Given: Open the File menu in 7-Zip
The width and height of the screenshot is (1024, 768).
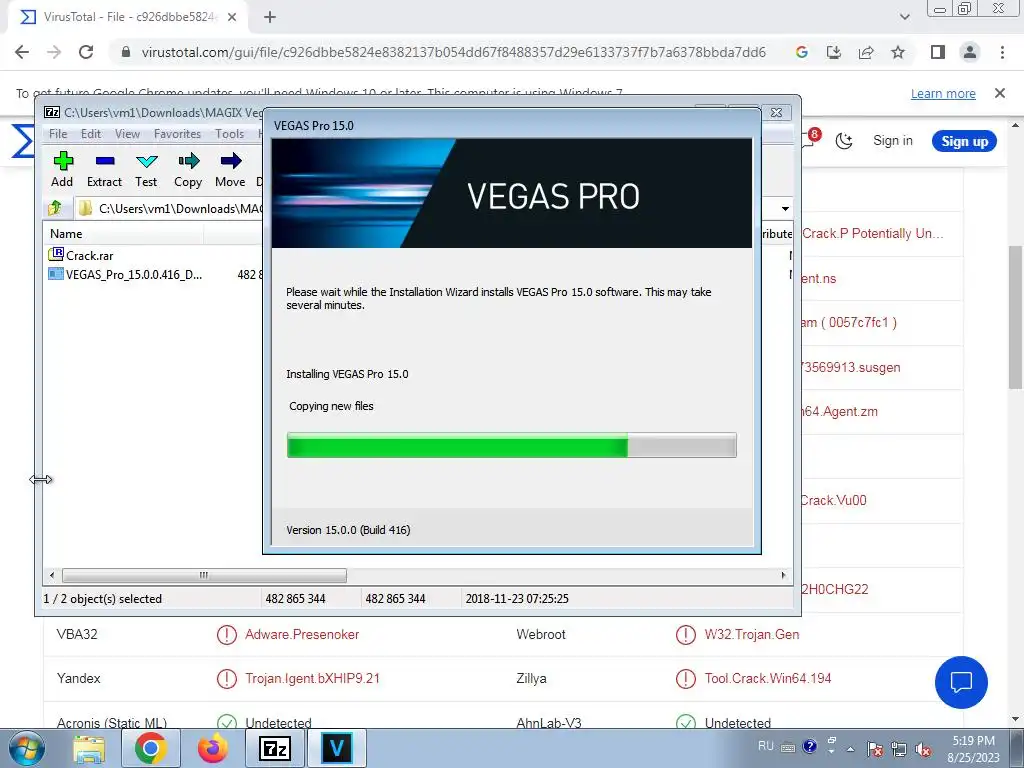Looking at the screenshot, I should point(58,134).
